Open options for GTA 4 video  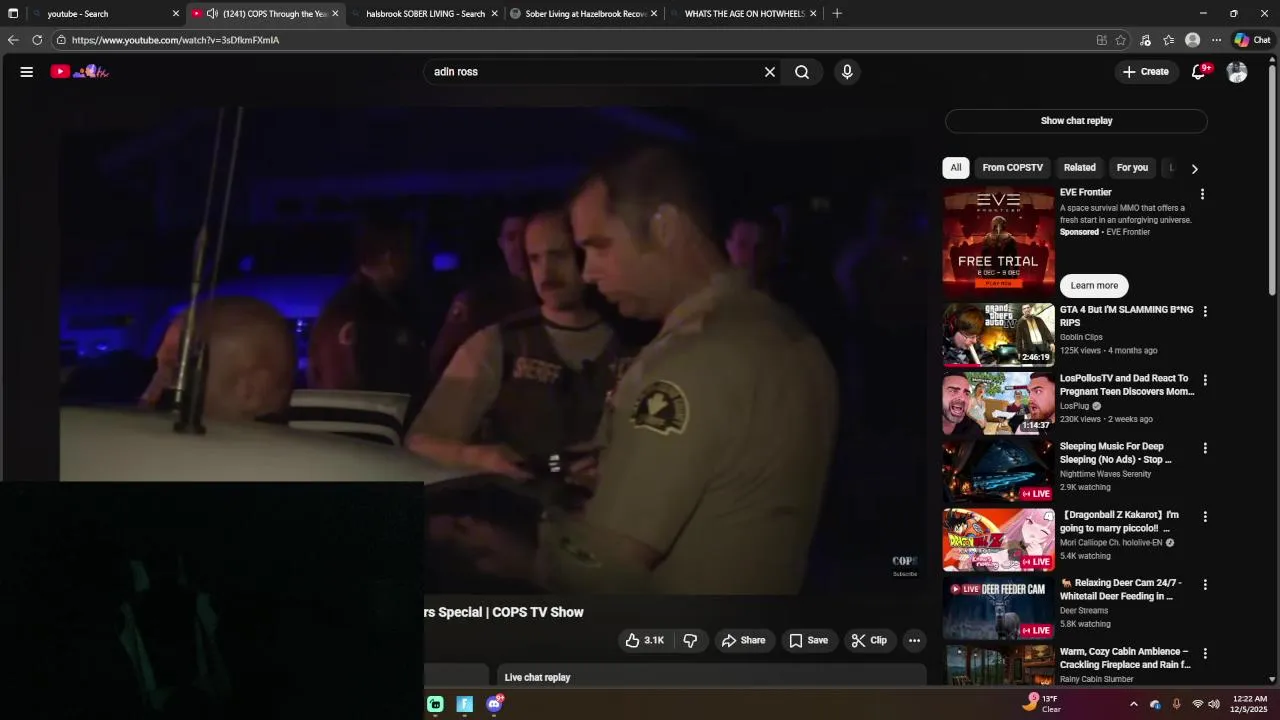click(1205, 312)
